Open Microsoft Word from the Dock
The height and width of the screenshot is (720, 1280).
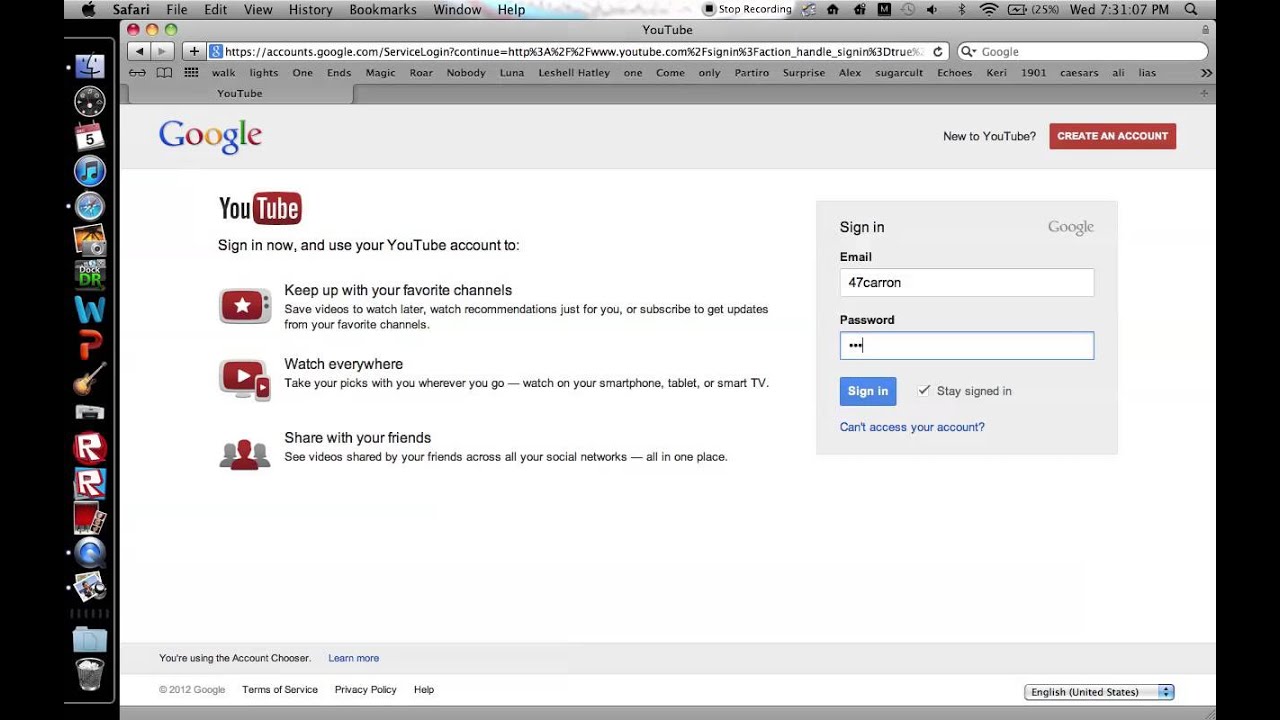click(x=90, y=310)
